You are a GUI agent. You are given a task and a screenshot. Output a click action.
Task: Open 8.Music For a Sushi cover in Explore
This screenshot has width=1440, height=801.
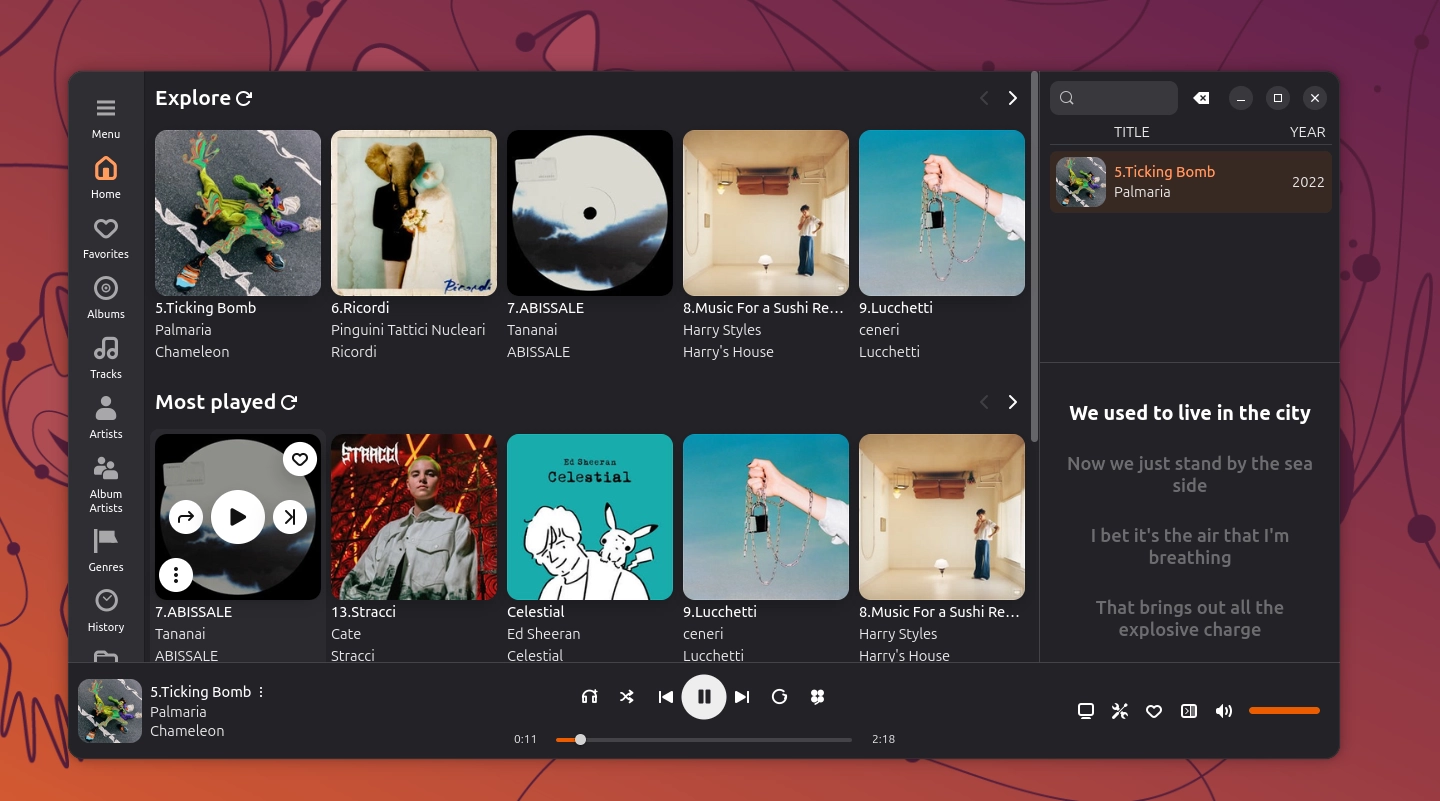click(x=766, y=213)
